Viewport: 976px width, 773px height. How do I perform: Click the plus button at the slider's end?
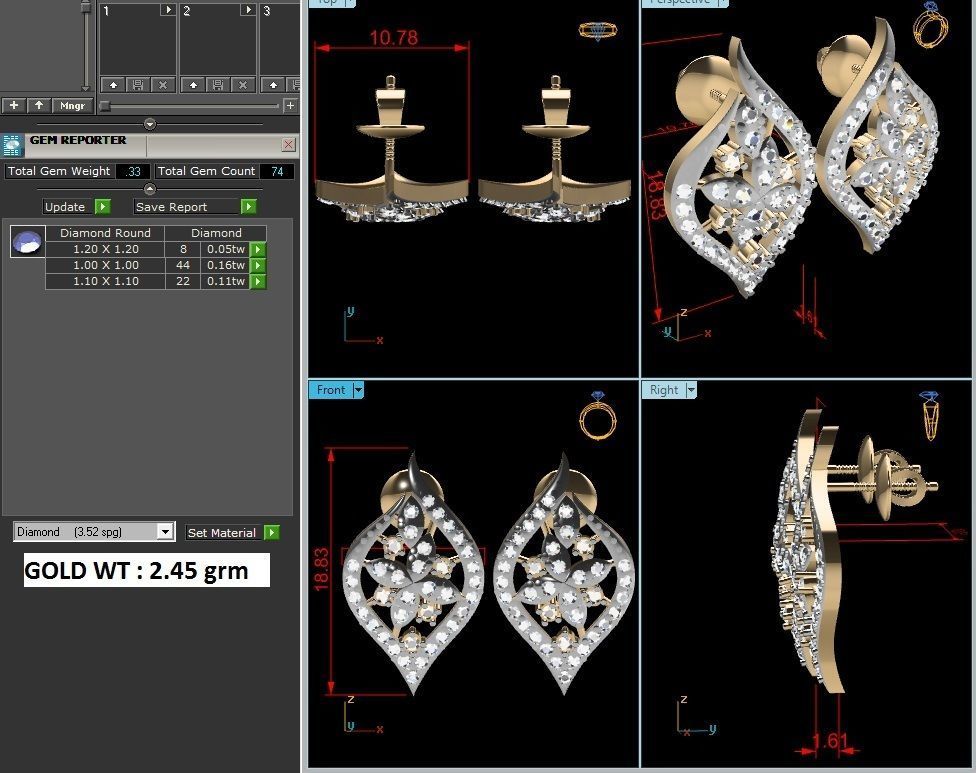coord(290,106)
